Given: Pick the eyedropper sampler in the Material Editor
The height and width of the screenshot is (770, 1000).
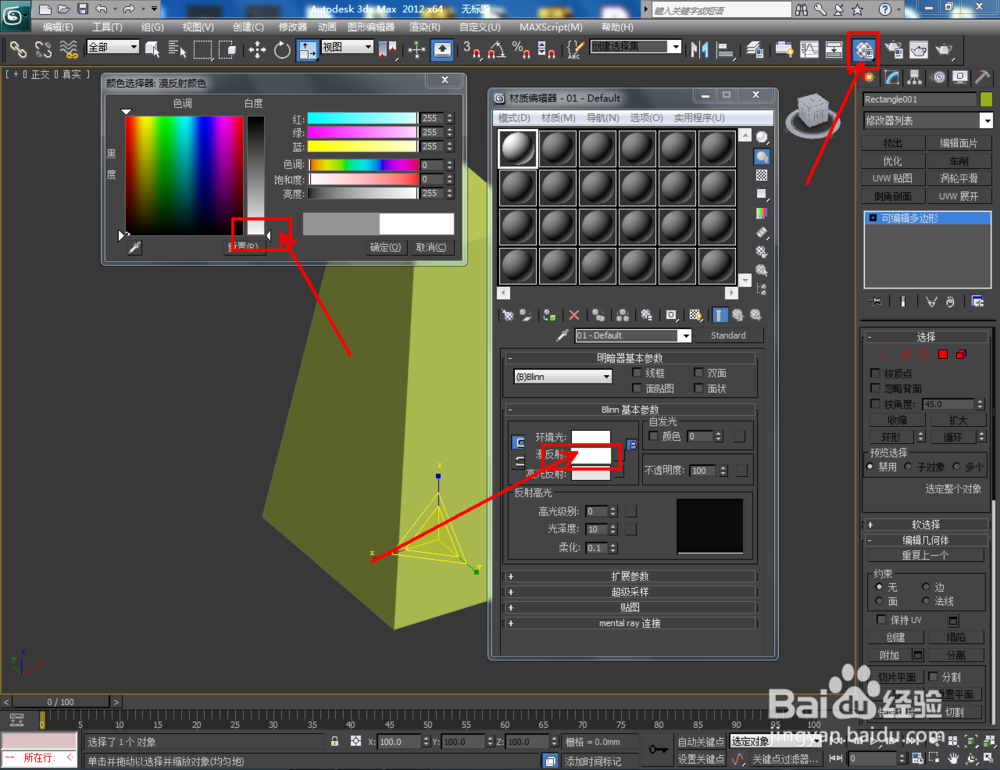Looking at the screenshot, I should pyautogui.click(x=560, y=335).
